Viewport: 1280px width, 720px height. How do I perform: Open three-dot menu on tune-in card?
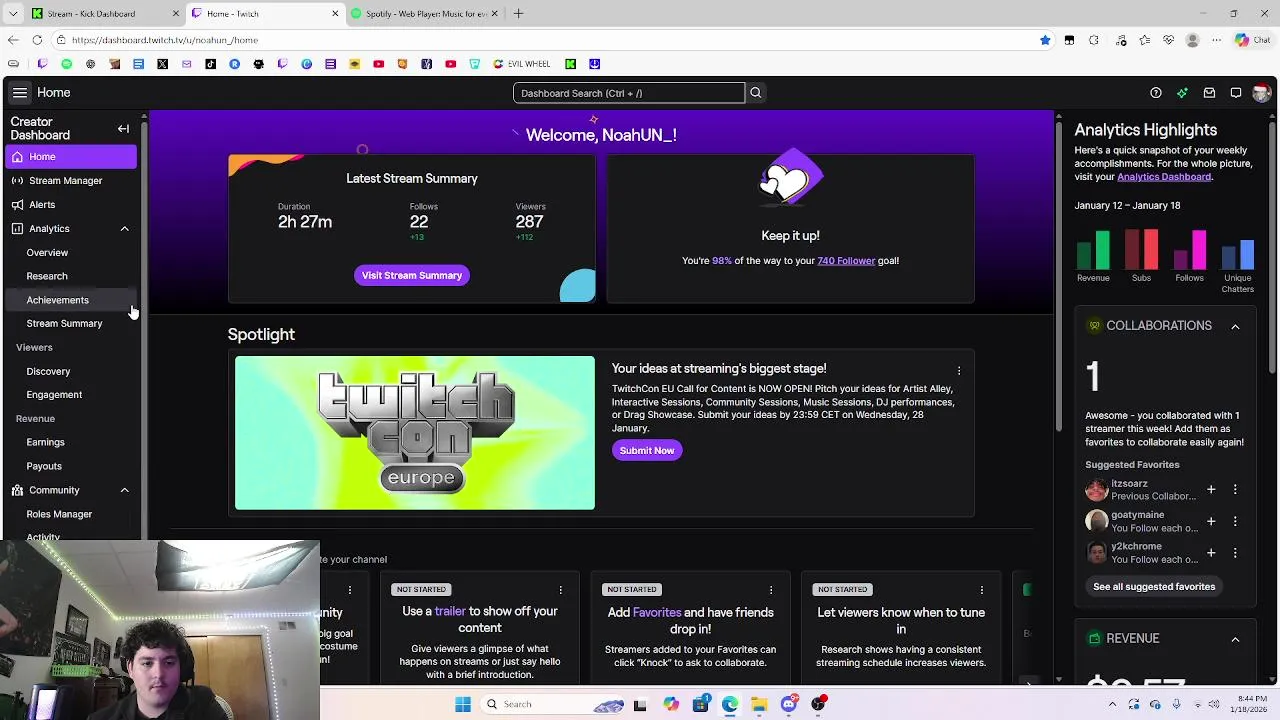pos(982,590)
